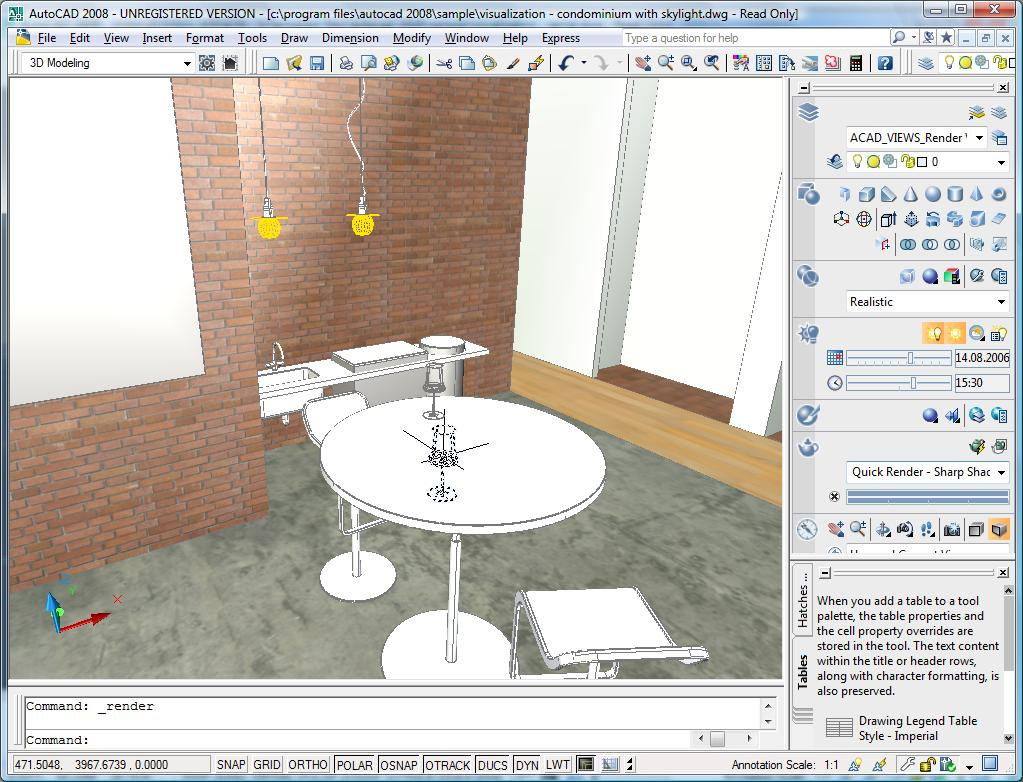Open Workspace Settings gear icon
Image resolution: width=1023 pixels, height=782 pixels.
point(207,63)
